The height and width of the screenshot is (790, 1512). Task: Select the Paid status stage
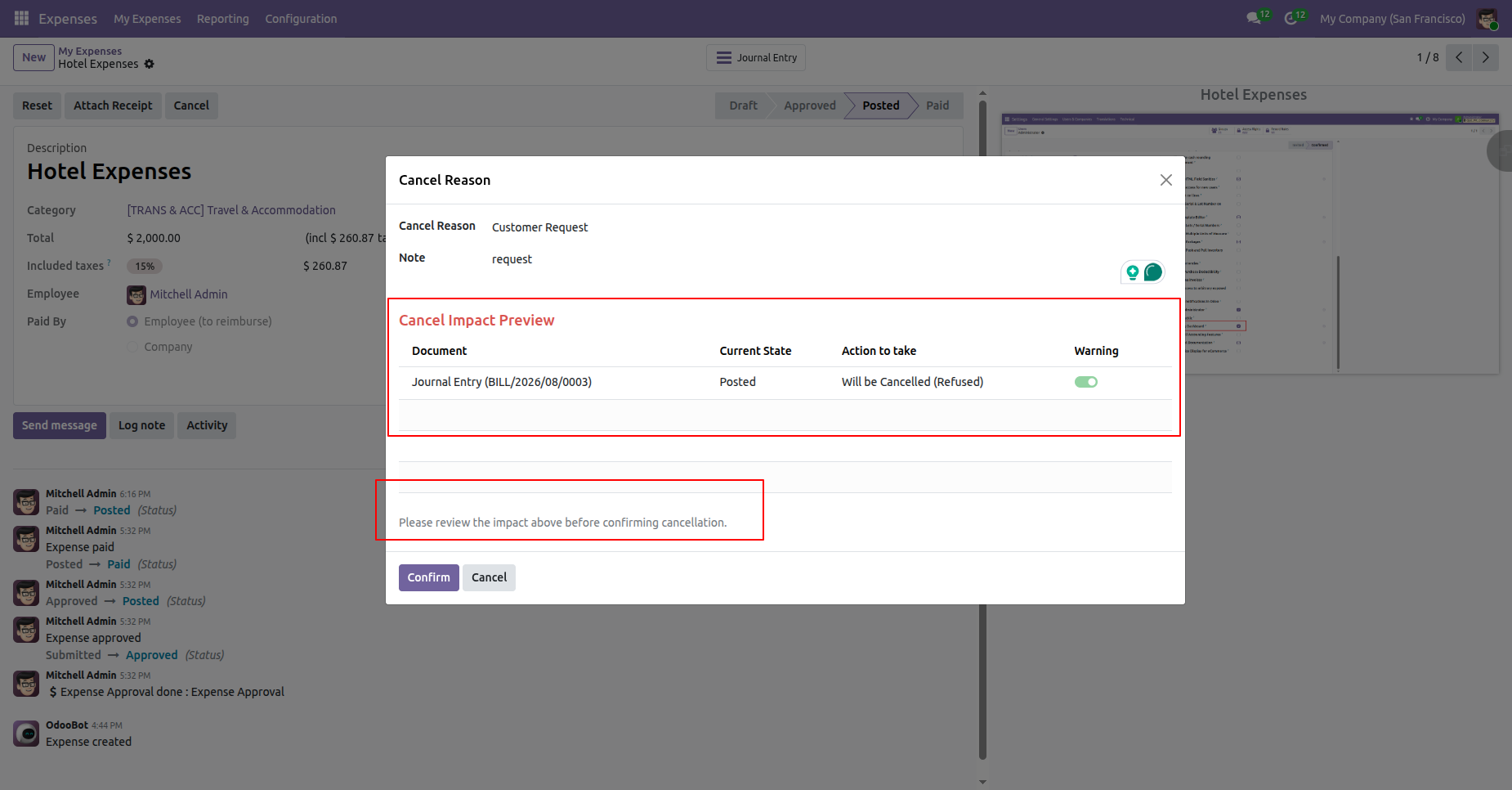point(937,105)
